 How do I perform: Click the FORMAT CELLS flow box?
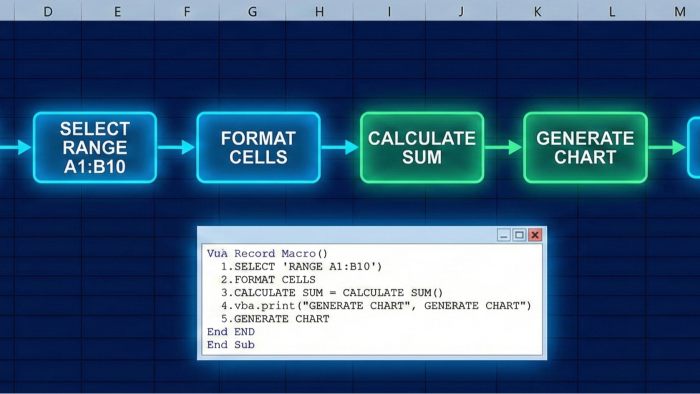[258, 148]
